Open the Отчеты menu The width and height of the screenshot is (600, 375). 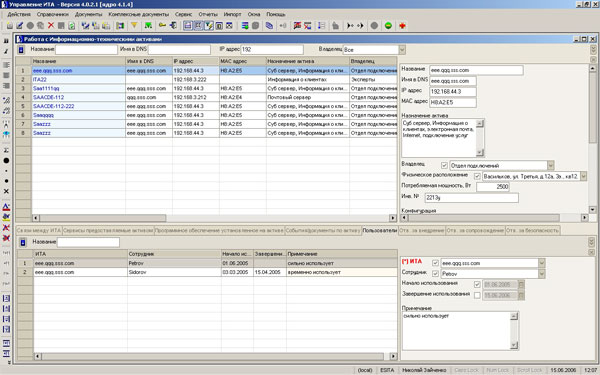[x=208, y=14]
